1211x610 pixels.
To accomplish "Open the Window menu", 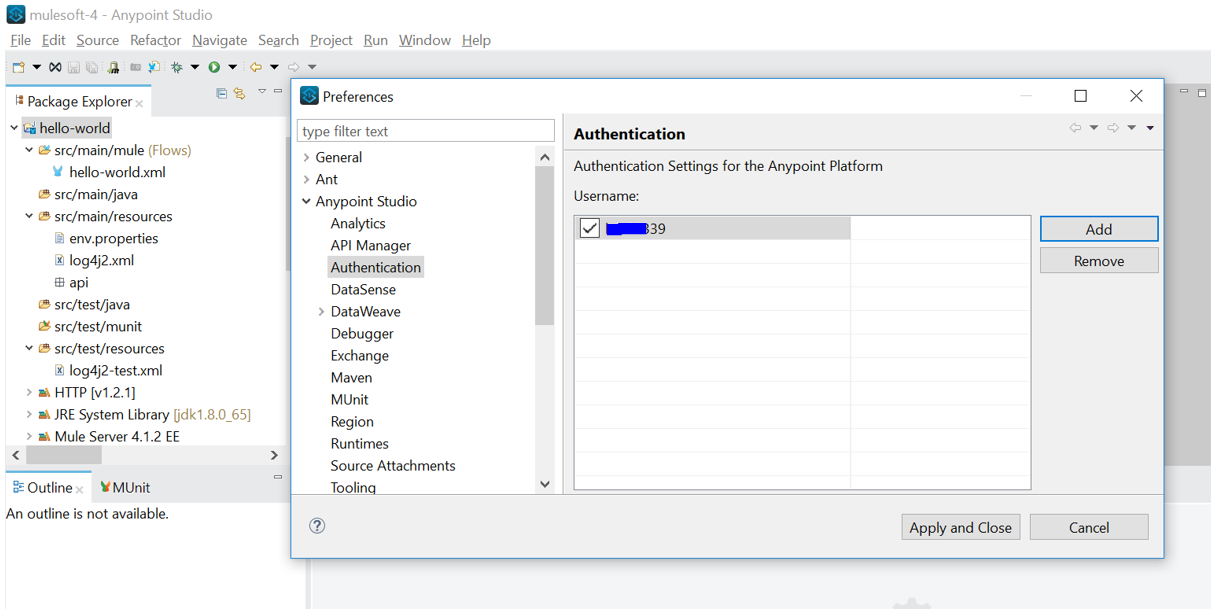I will tap(425, 40).
